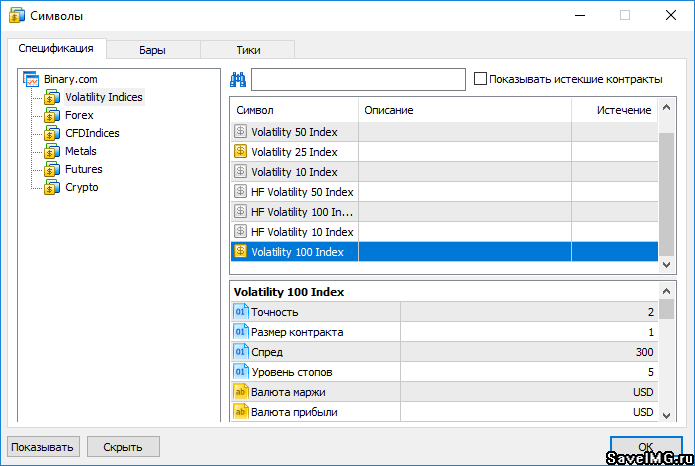Open the Metals tree group
695x466 pixels.
pos(80,152)
